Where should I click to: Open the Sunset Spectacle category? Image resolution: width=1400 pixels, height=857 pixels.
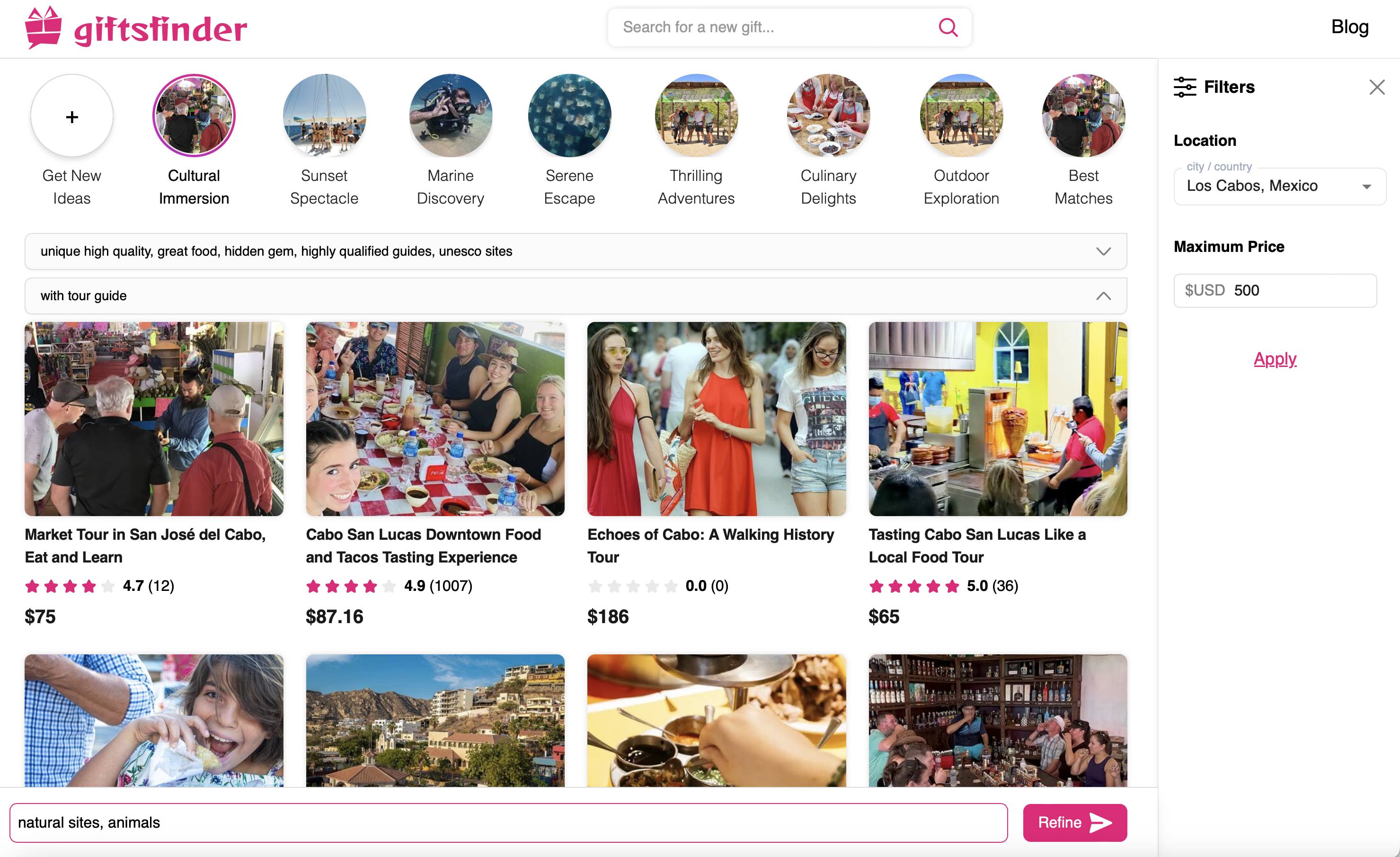pyautogui.click(x=324, y=116)
